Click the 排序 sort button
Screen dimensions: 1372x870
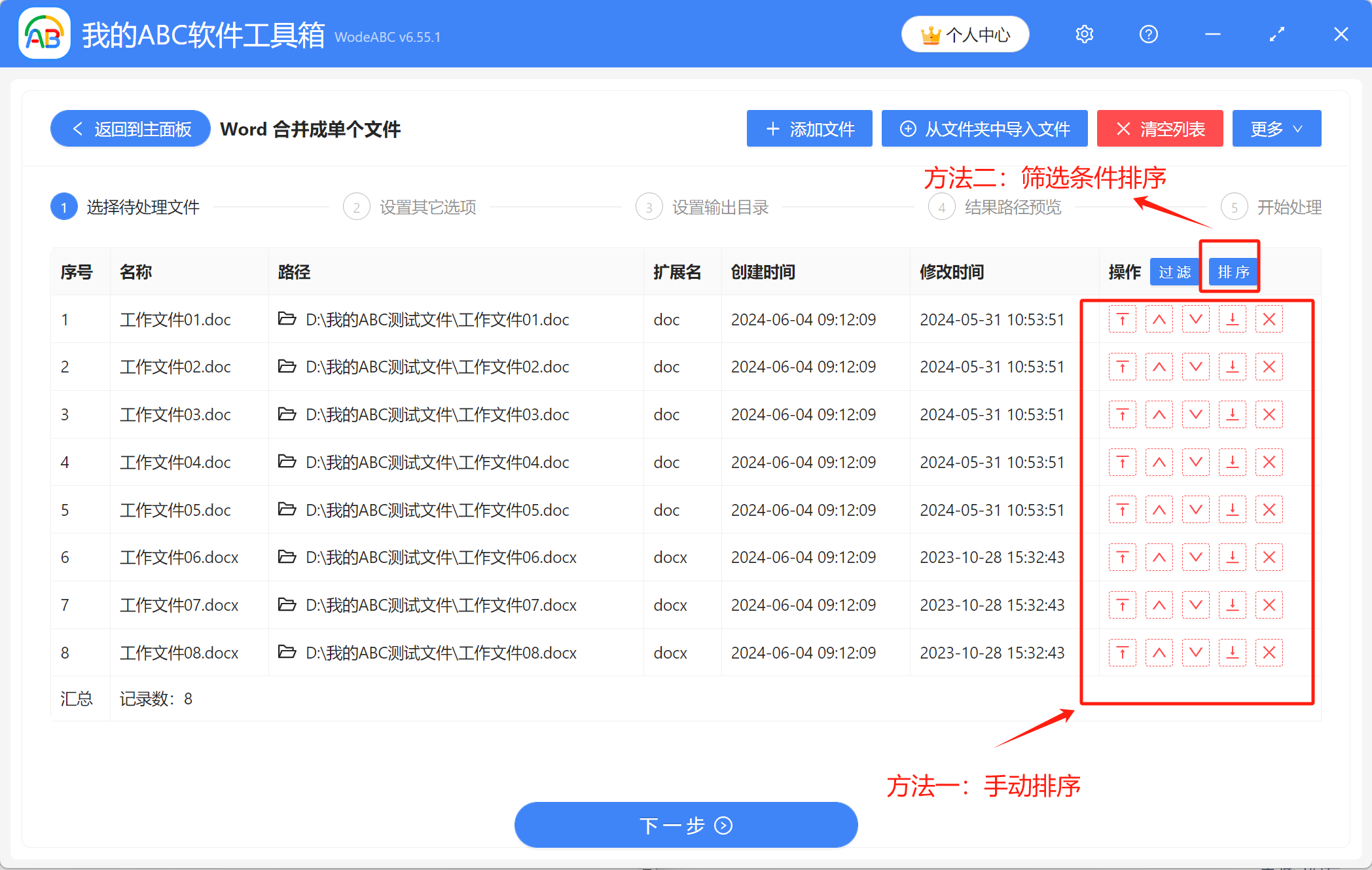pyautogui.click(x=1233, y=272)
